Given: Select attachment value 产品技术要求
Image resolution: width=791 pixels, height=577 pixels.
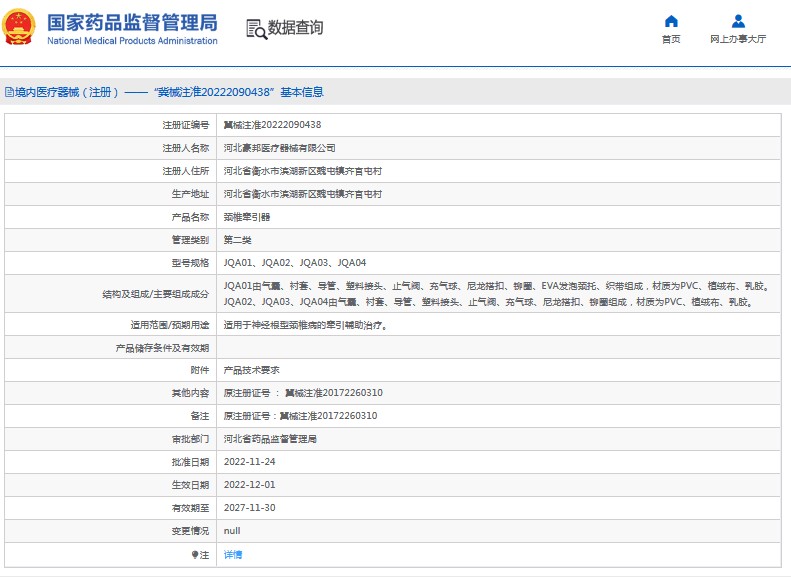Looking at the screenshot, I should 252,370.
